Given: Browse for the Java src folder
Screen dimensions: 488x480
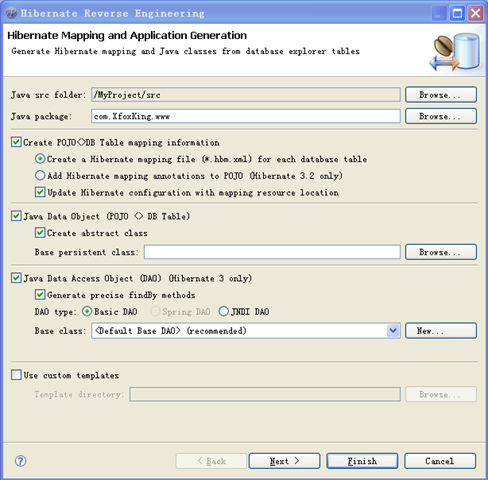Looking at the screenshot, I should 441,95.
